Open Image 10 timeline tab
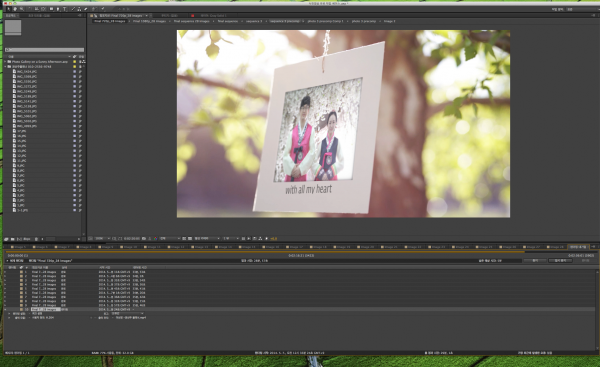This screenshot has width=600, height=367. click(x=129, y=247)
